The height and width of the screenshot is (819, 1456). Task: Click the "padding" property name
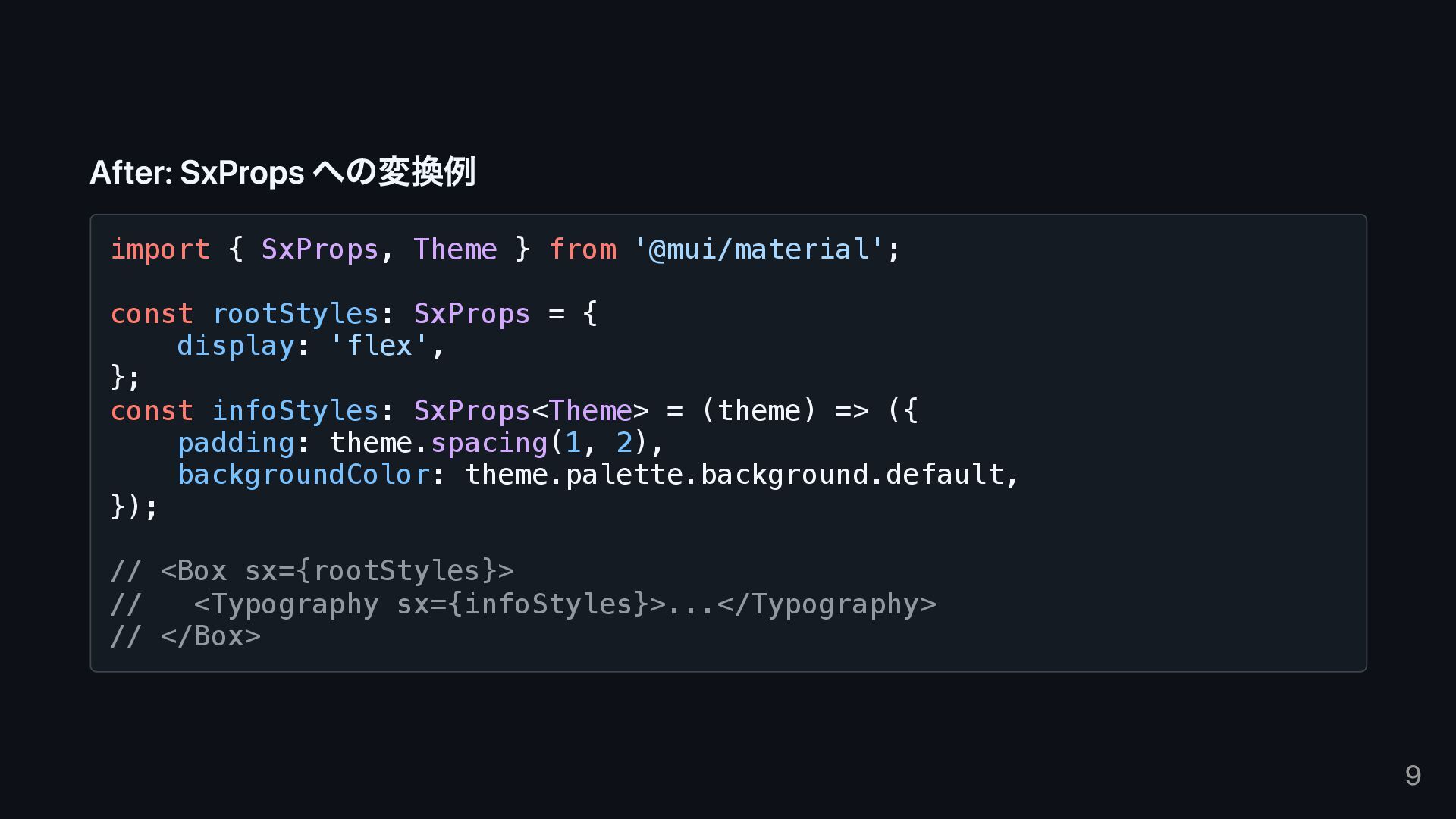236,443
